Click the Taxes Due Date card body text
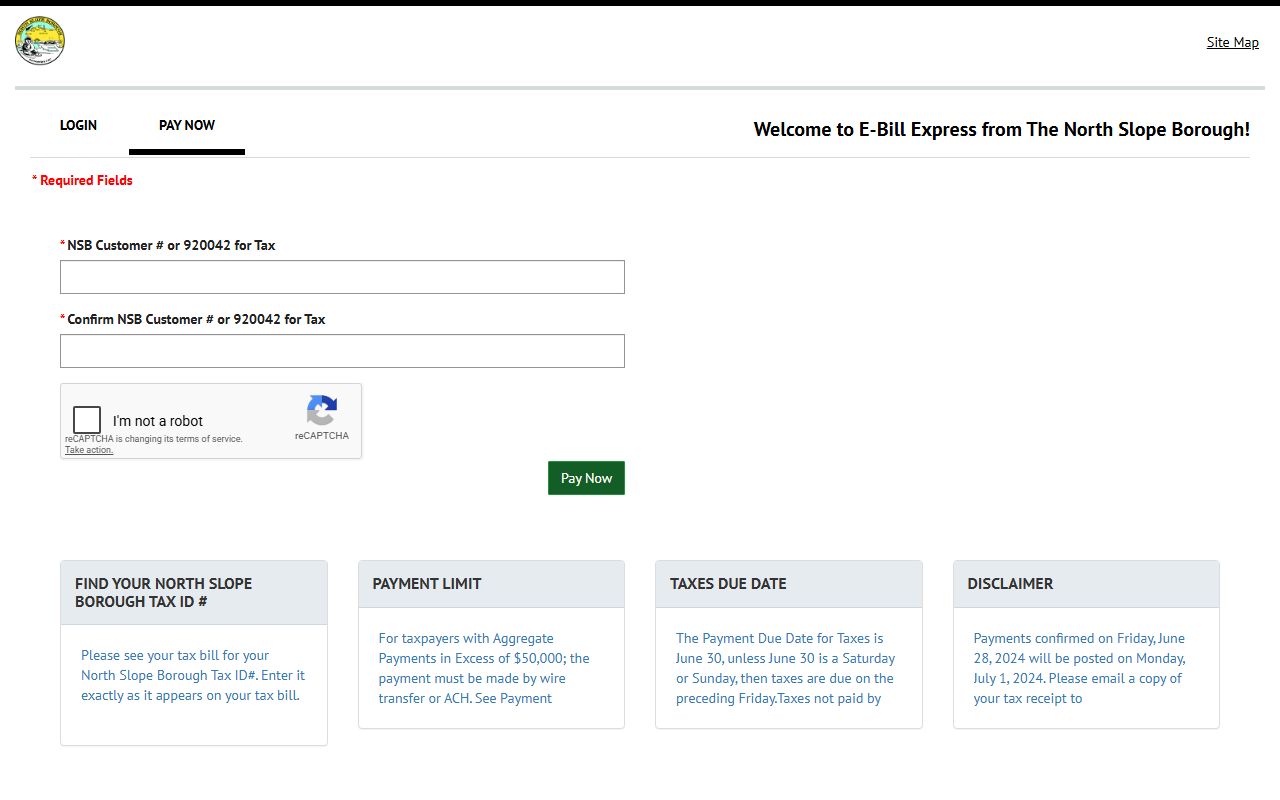Viewport: 1280px width, 800px height. point(785,668)
